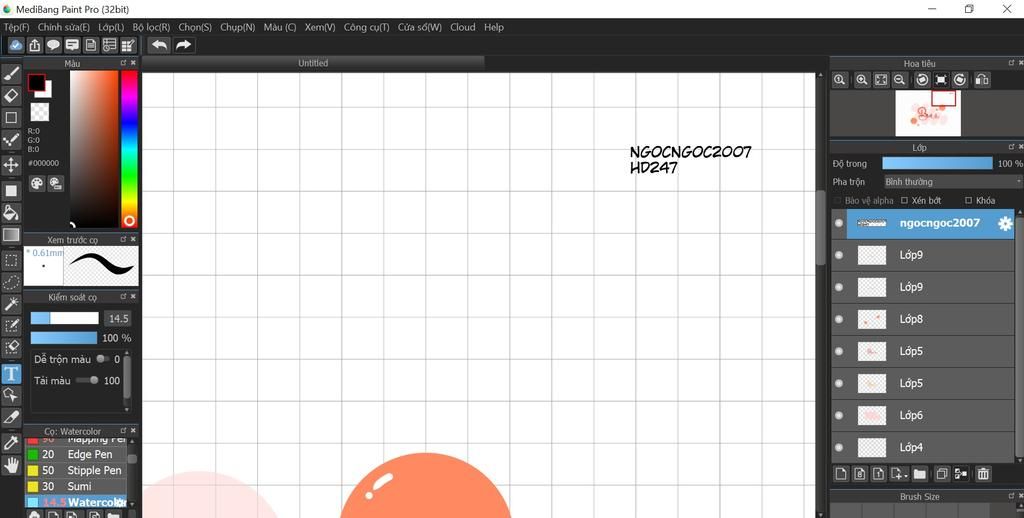The height and width of the screenshot is (518, 1024).
Task: Select the Brush tool
Action: (11, 74)
